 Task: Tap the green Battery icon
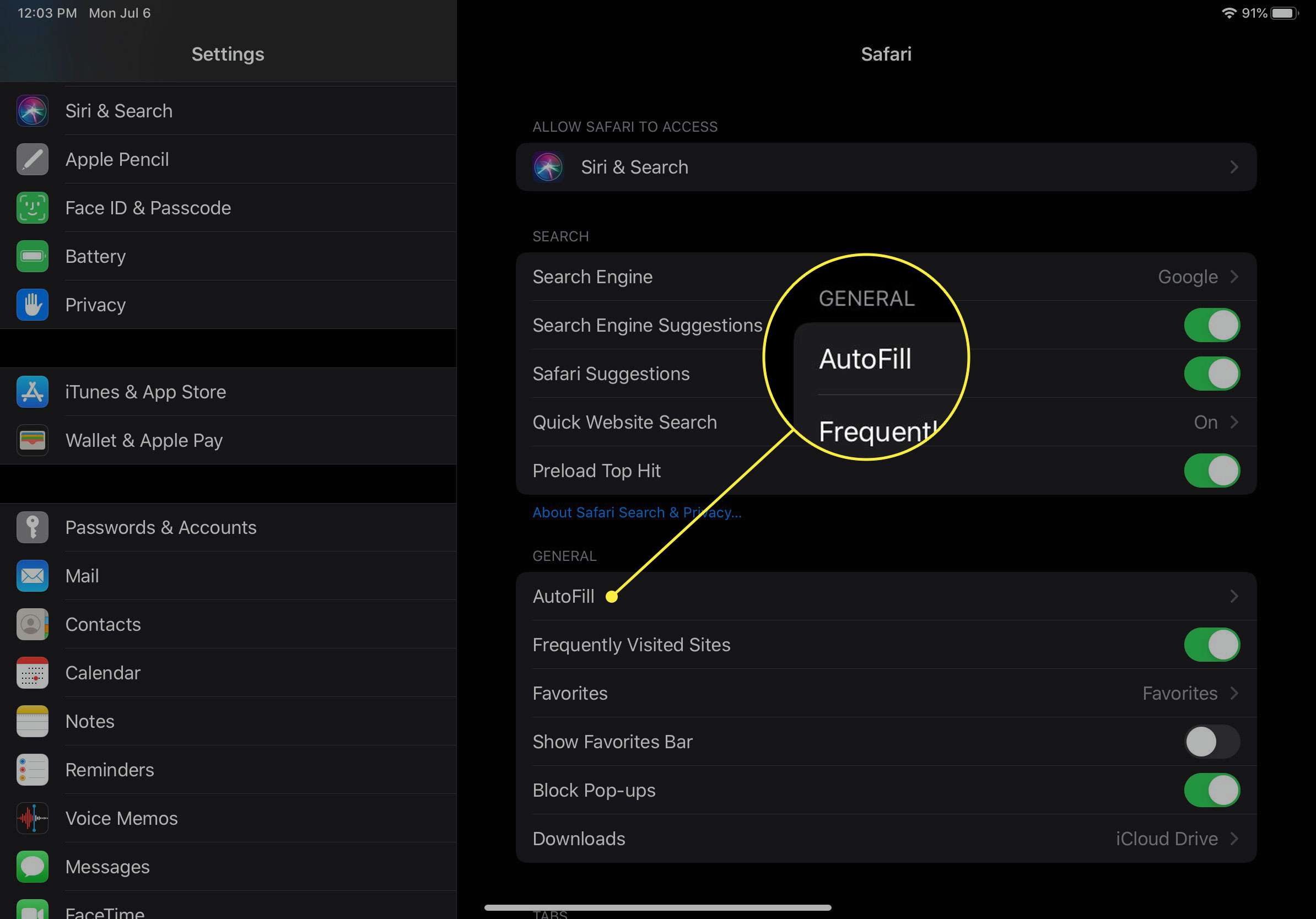tap(32, 256)
